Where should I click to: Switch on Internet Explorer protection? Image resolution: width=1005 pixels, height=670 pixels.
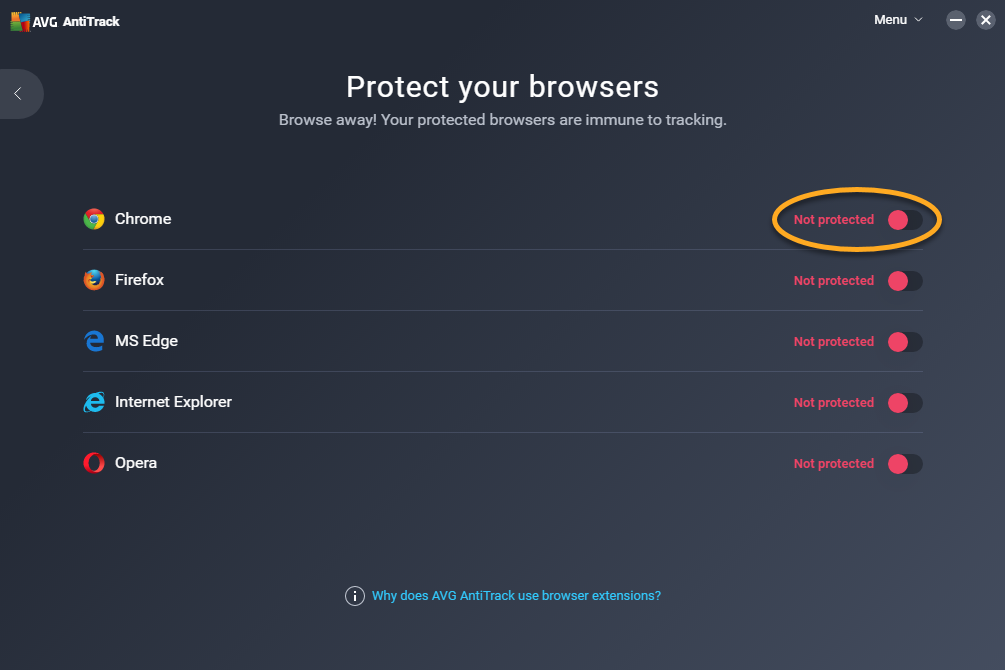905,403
